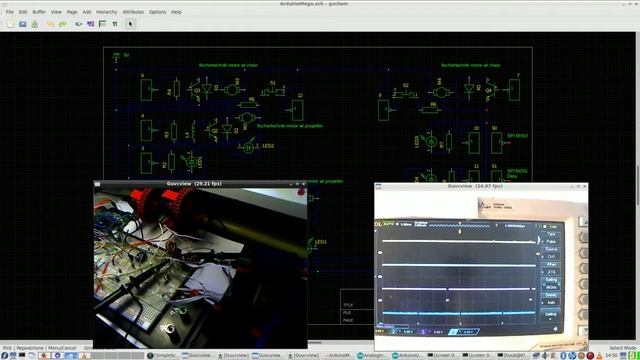
Task: Select resistor R5 in the schematic
Action: click(249, 104)
